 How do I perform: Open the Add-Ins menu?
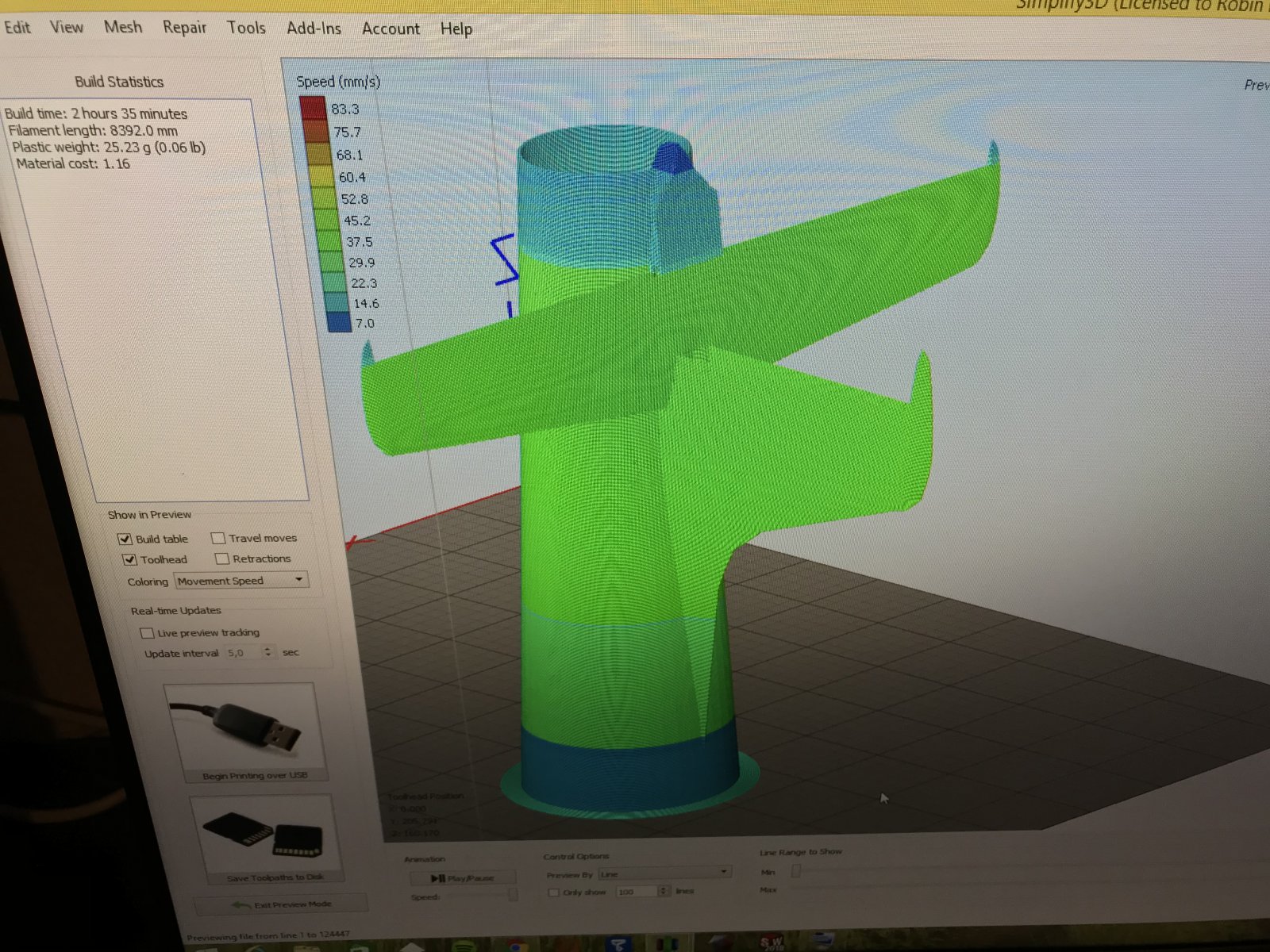coord(314,29)
